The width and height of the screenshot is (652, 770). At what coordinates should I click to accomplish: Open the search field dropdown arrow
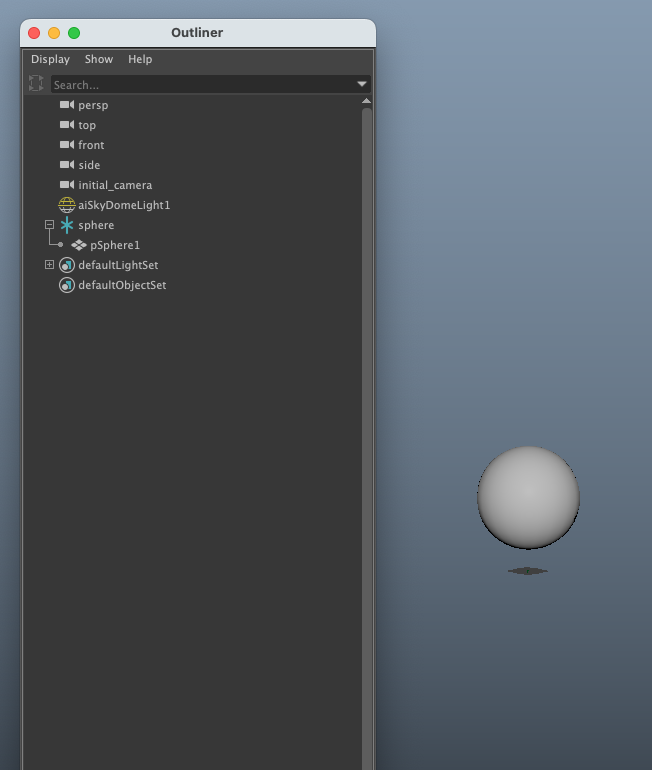(362, 84)
